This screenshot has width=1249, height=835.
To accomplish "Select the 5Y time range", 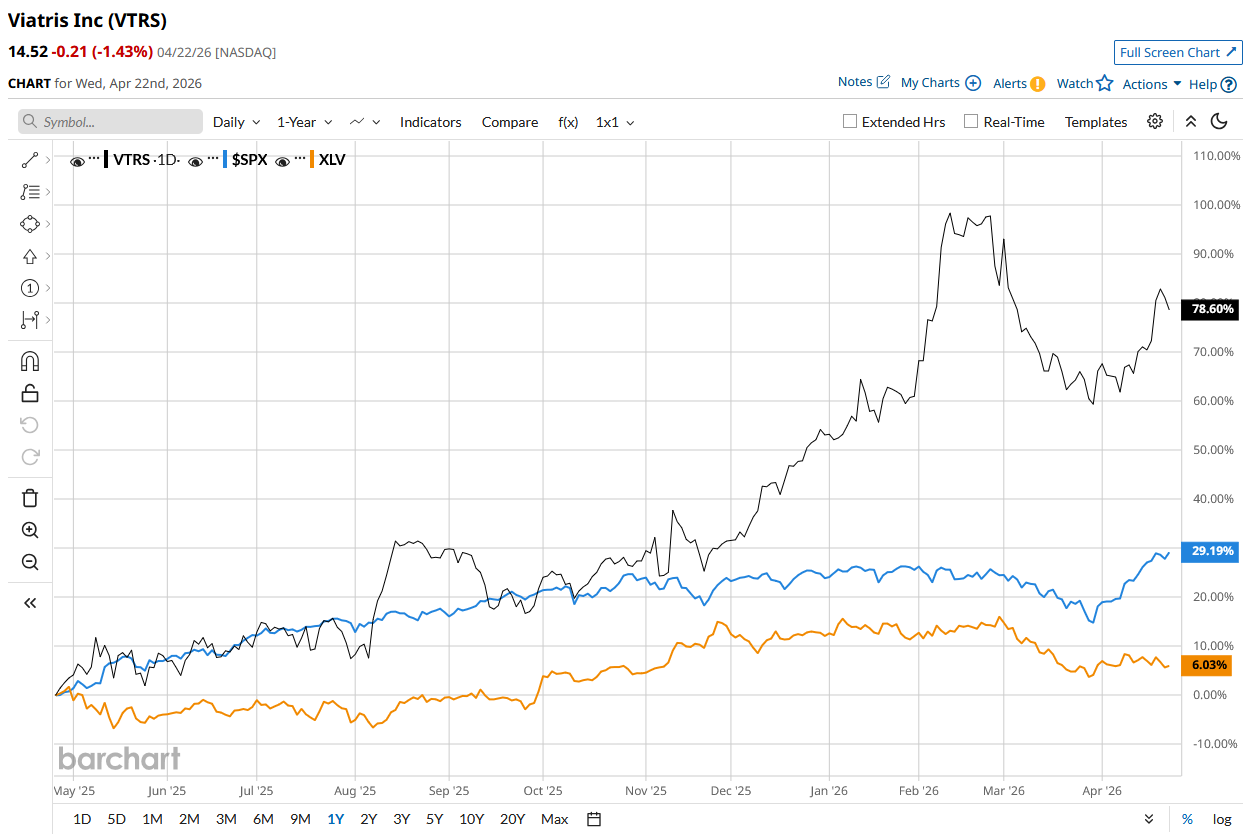I will coord(434,819).
